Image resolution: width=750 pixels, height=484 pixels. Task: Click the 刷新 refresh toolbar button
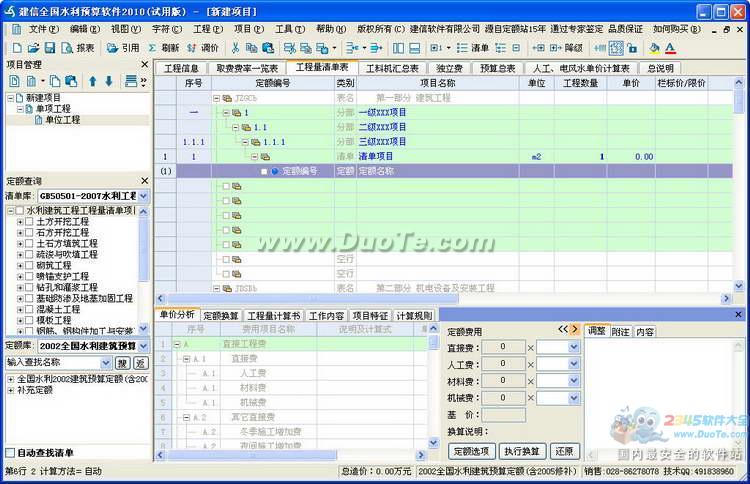pyautogui.click(x=164, y=48)
